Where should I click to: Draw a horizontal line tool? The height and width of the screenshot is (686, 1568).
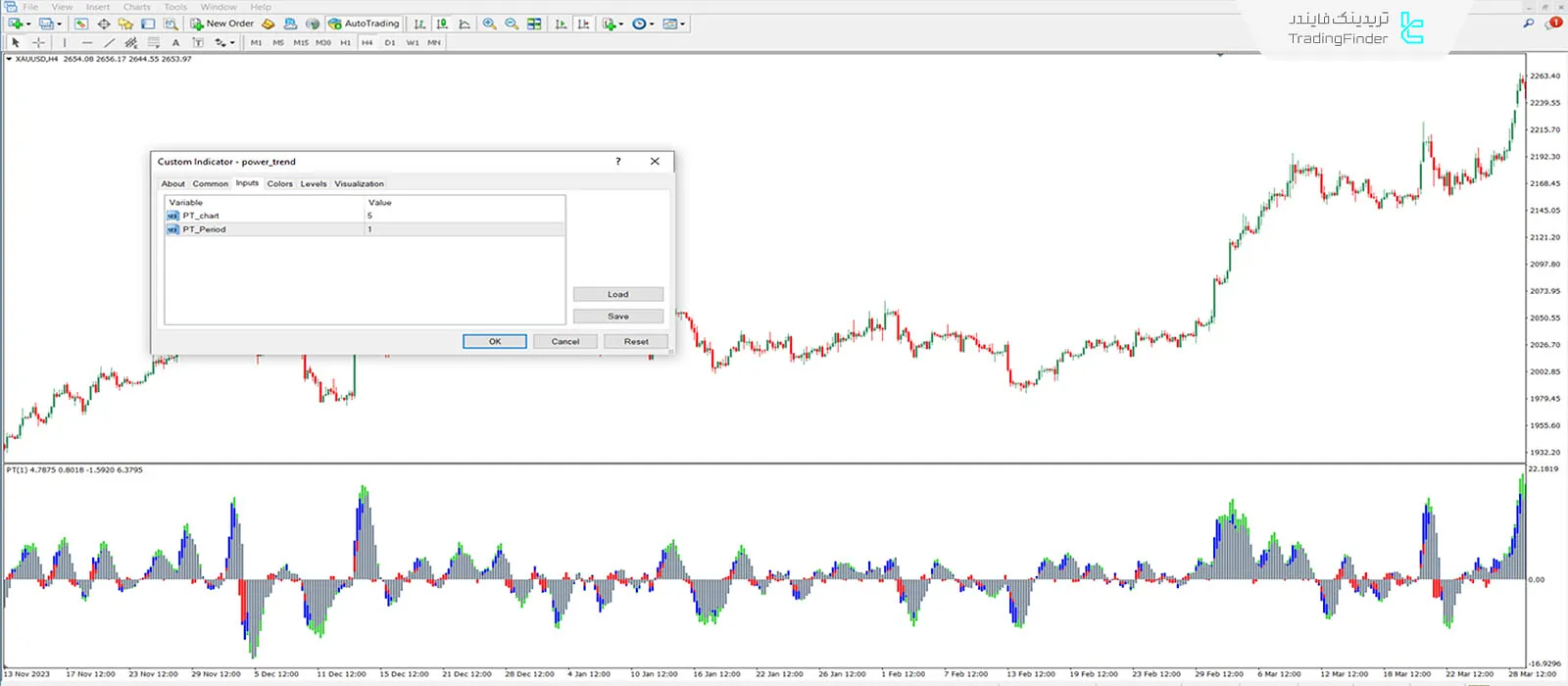87,43
